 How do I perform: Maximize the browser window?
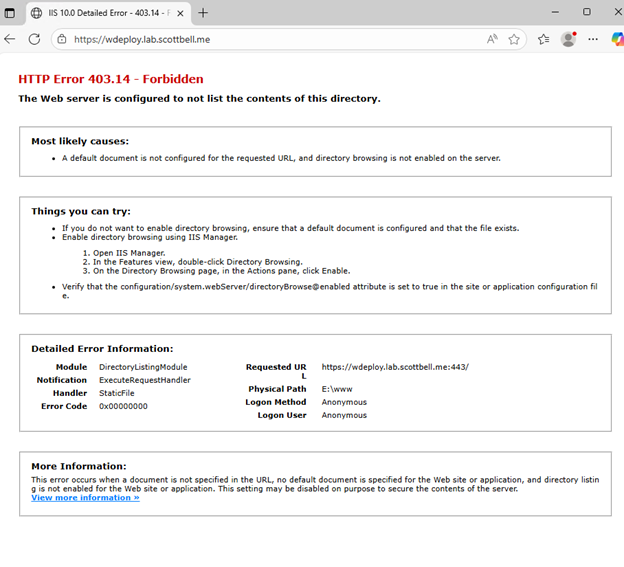tap(586, 12)
